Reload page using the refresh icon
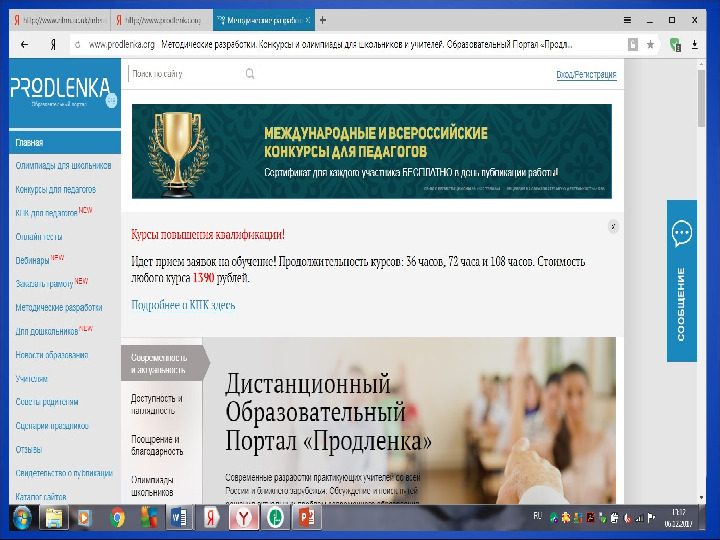The height and width of the screenshot is (540, 720). pos(78,45)
